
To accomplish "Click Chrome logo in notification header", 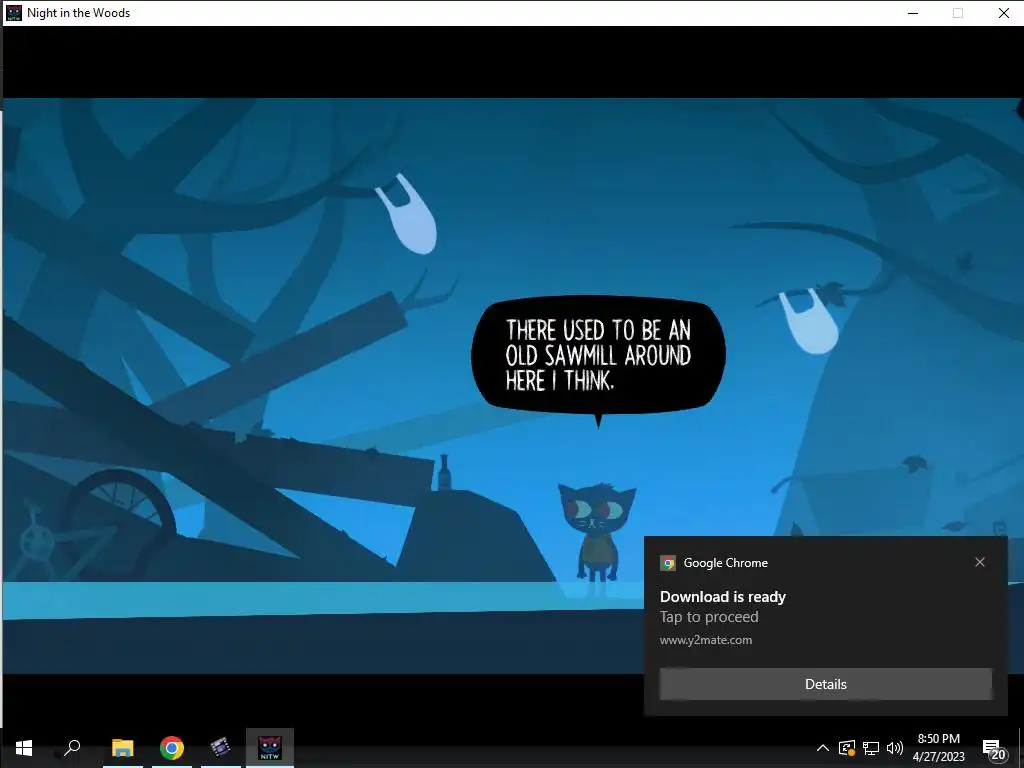I will pyautogui.click(x=668, y=563).
